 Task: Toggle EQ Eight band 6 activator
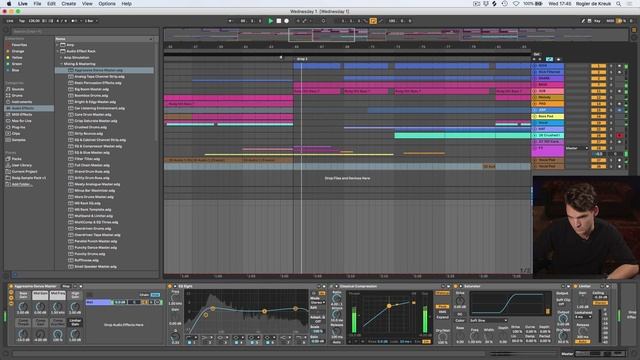click(x=268, y=342)
